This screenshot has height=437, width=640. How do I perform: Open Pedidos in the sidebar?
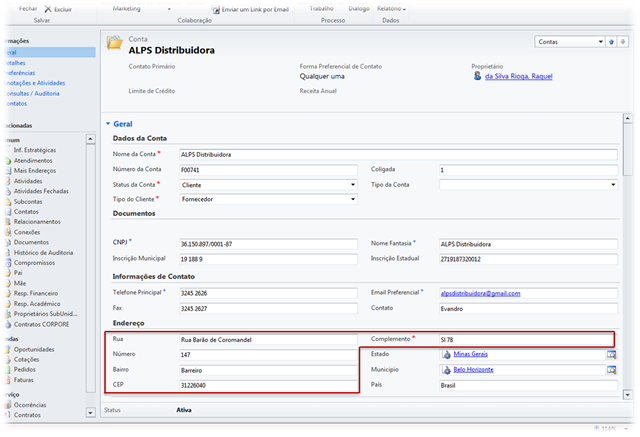[24, 370]
